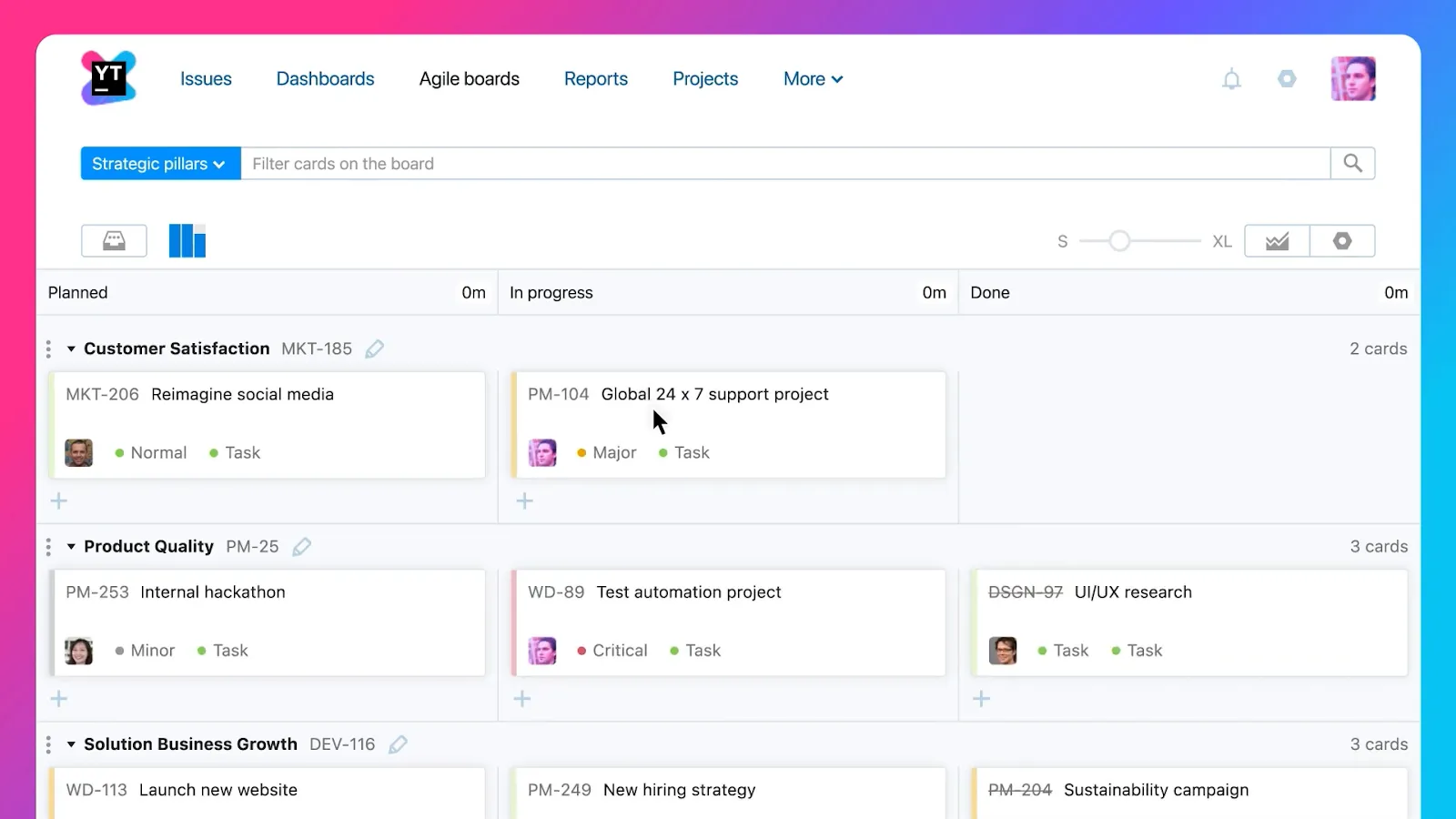The height and width of the screenshot is (819, 1456).
Task: Select the board columns view icon
Action: tap(187, 241)
